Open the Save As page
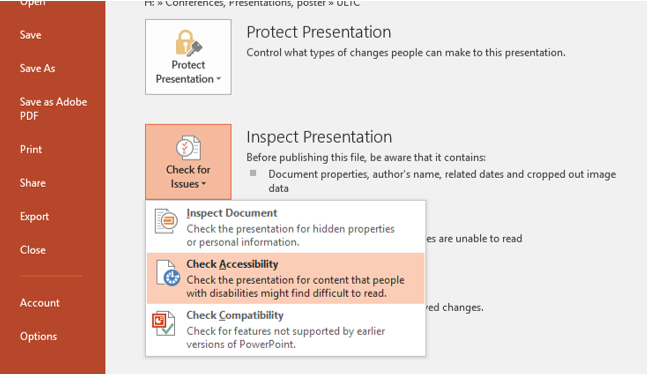Viewport: 647px width, 374px height. point(38,69)
